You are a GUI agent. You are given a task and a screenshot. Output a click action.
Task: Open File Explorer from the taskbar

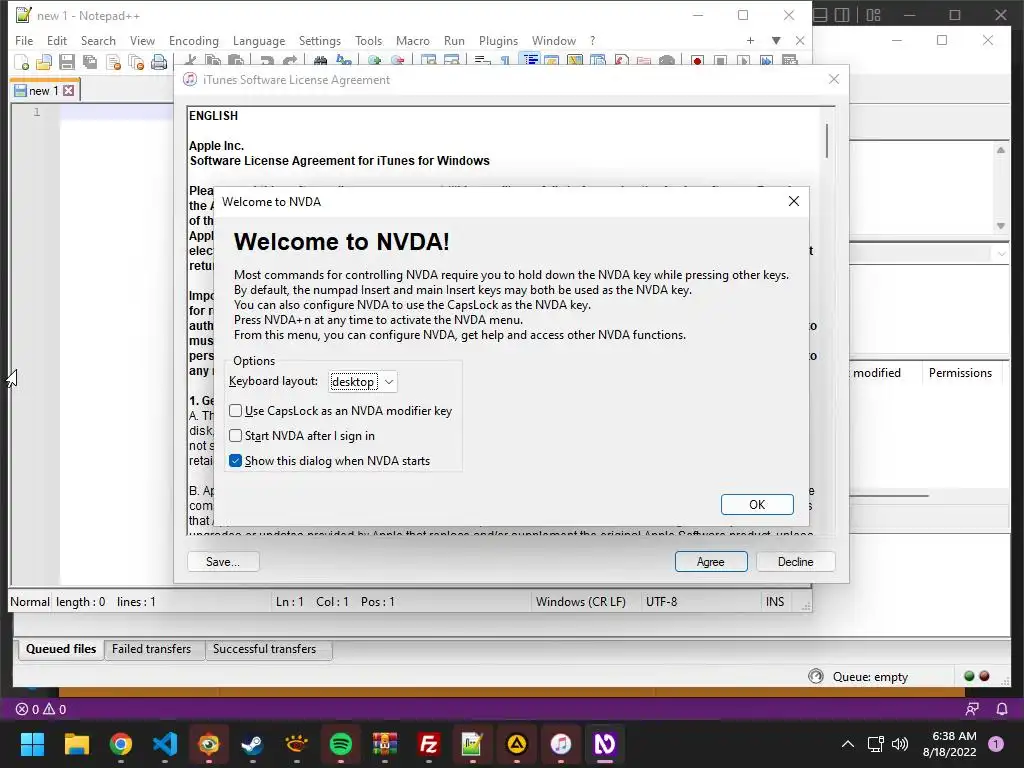click(x=76, y=744)
